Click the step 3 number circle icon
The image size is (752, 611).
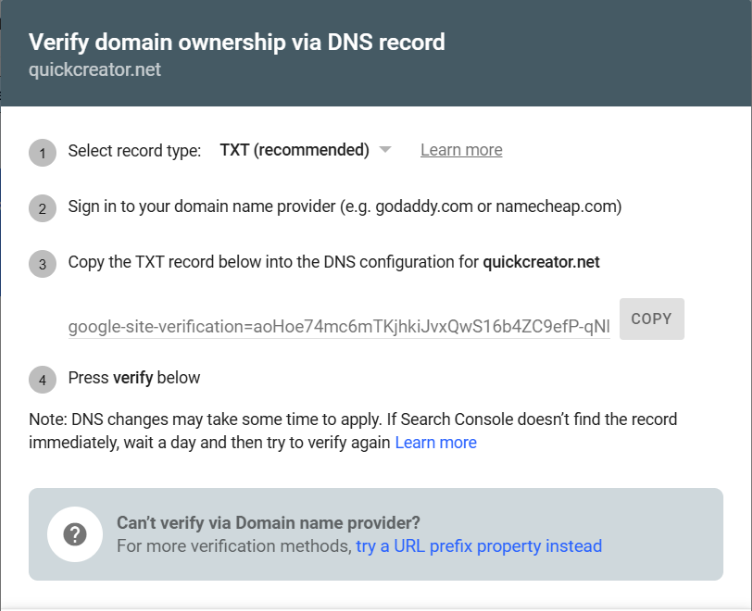(43, 264)
